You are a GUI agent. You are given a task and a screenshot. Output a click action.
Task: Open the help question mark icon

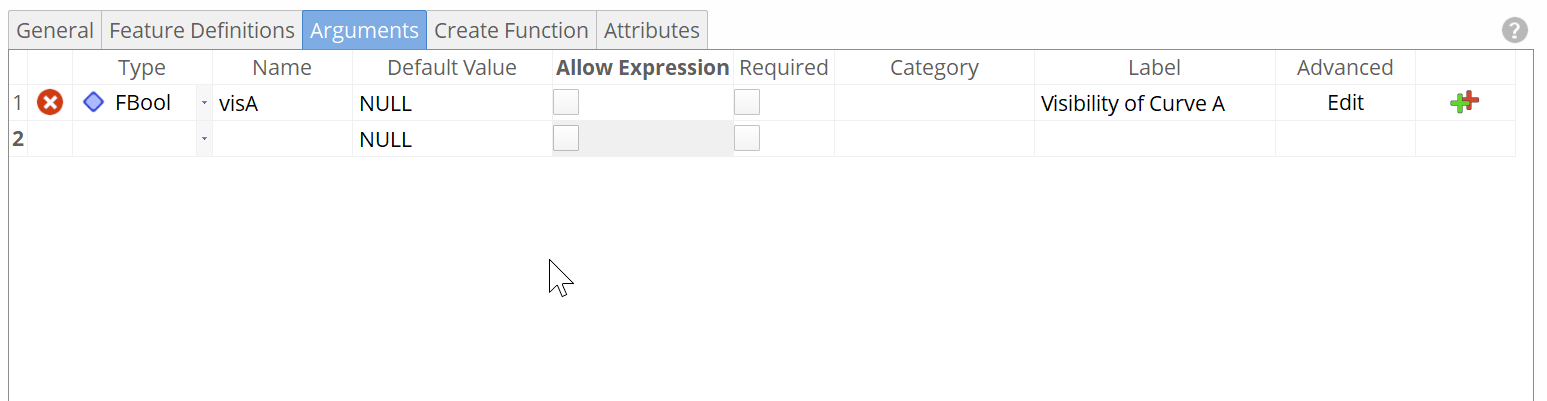tap(1515, 30)
